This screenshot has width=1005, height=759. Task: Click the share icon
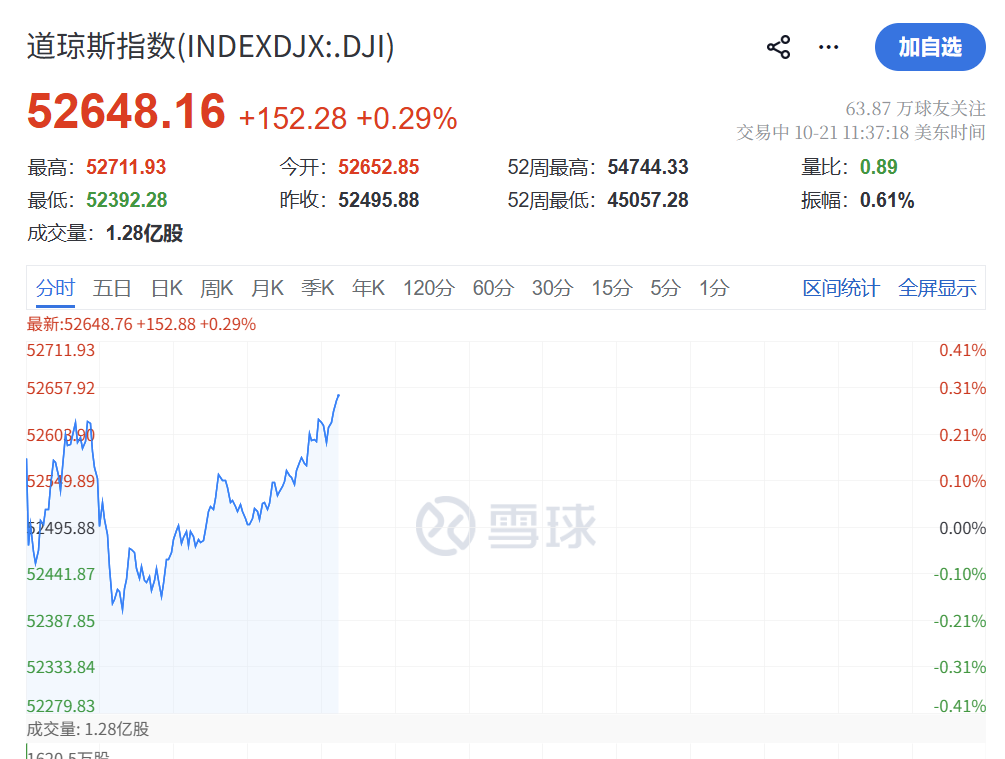tap(778, 47)
